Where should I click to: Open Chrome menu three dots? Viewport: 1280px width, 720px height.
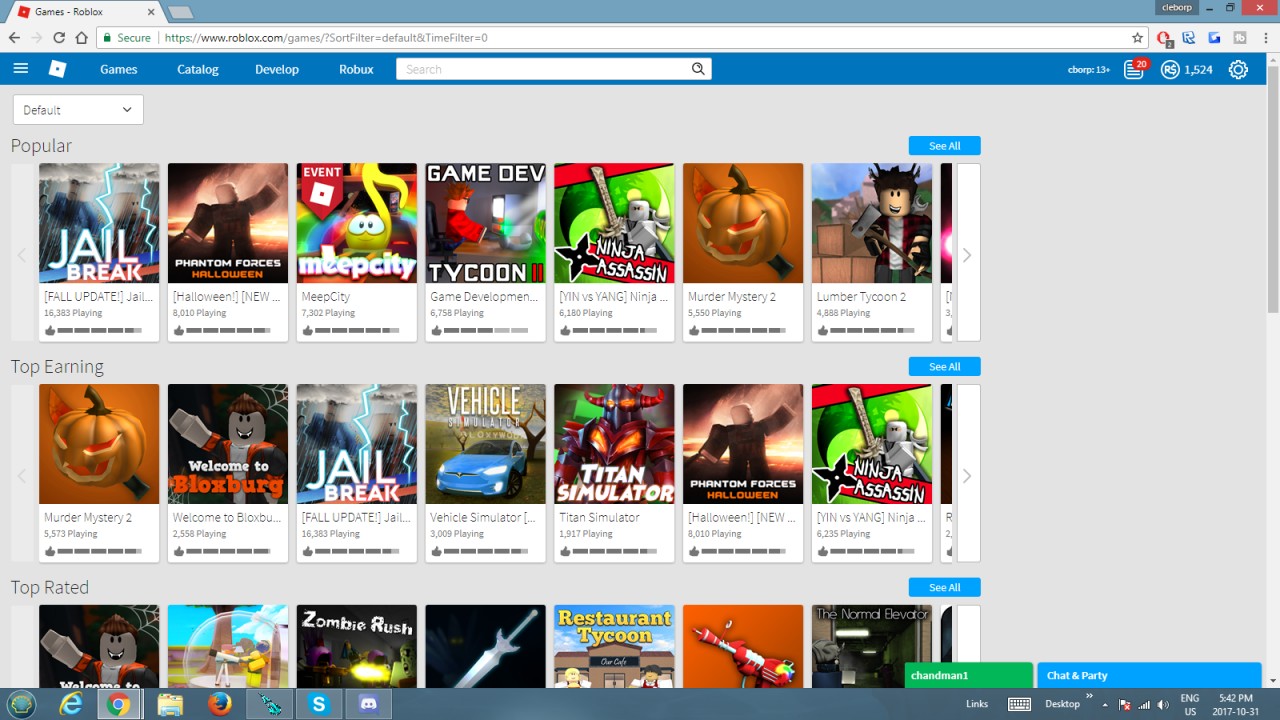click(x=1264, y=37)
